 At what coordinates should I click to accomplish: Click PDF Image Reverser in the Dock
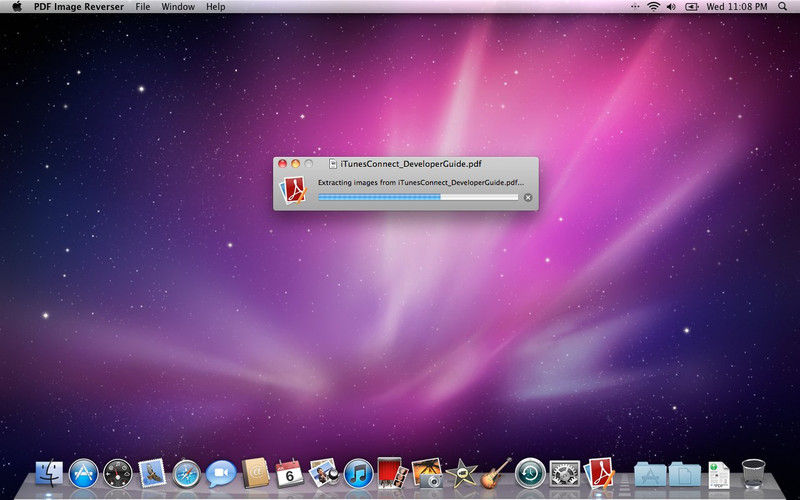coord(599,473)
